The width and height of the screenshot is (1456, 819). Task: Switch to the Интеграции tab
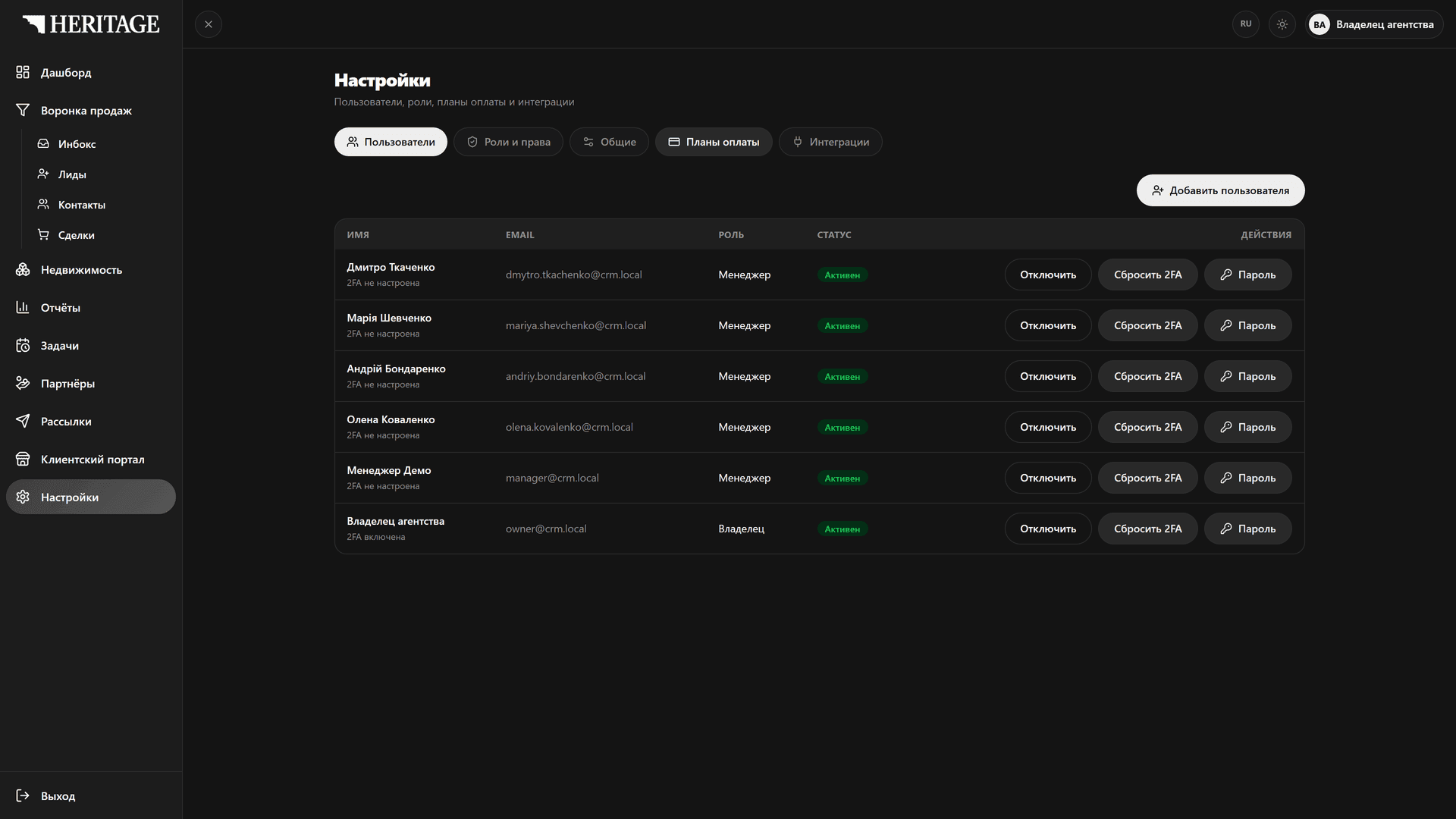[x=830, y=142]
